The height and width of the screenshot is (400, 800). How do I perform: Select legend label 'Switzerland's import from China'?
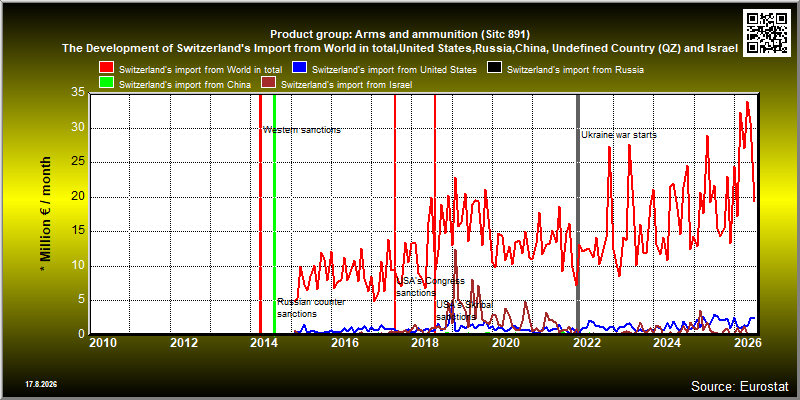185,84
